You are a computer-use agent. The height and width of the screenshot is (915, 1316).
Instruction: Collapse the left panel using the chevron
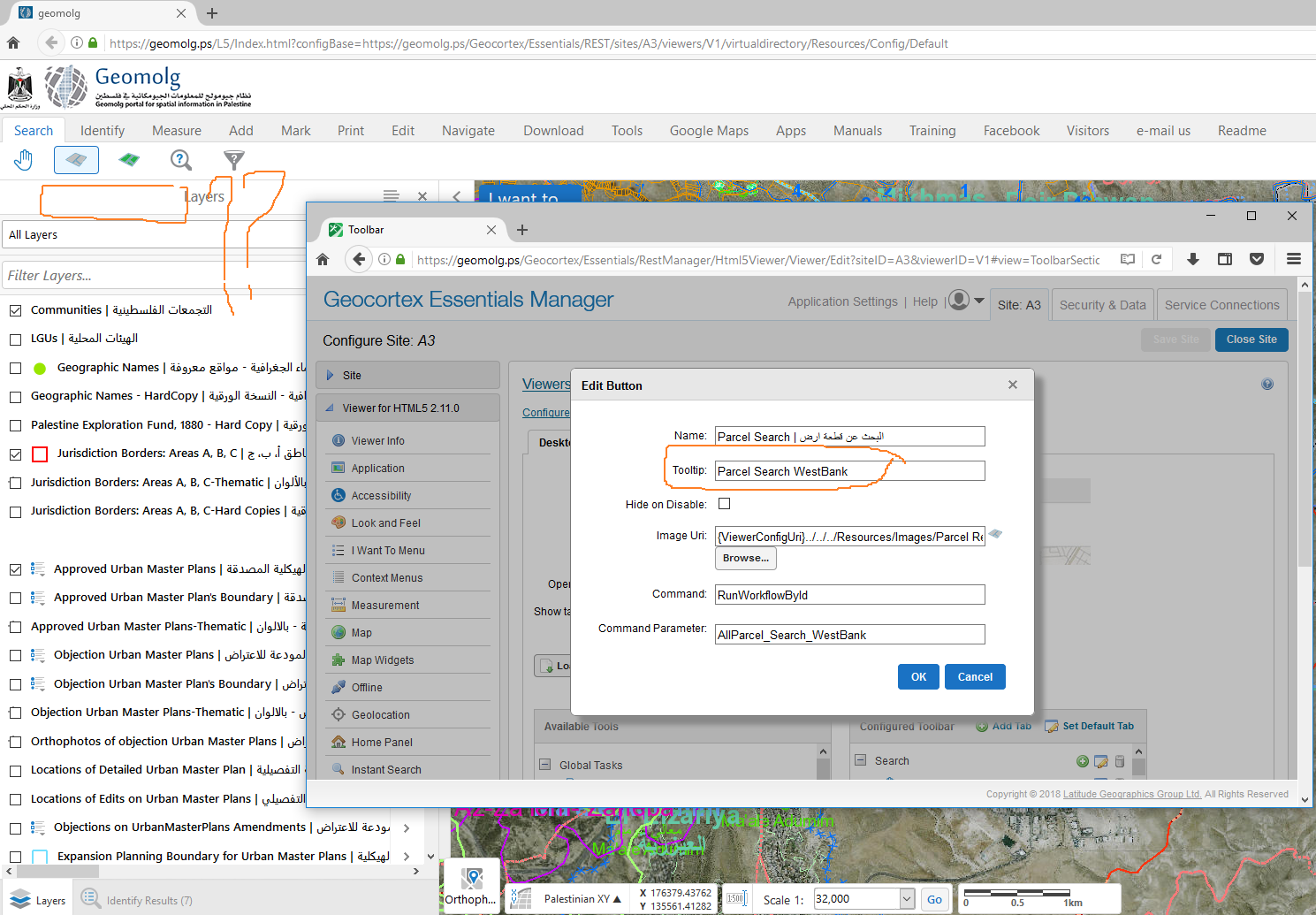click(x=456, y=196)
